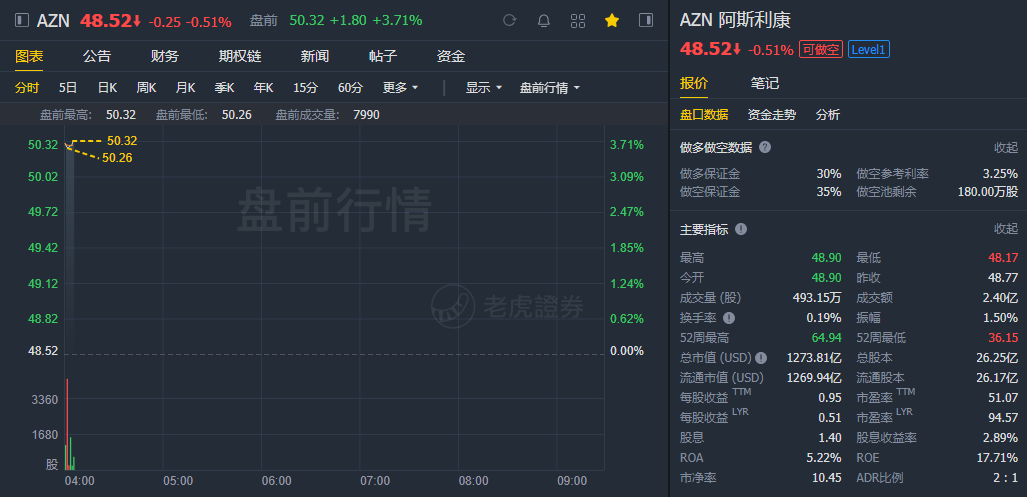The image size is (1027, 497).
Task: Toggle the right sidebar panel icon
Action: [x=646, y=20]
